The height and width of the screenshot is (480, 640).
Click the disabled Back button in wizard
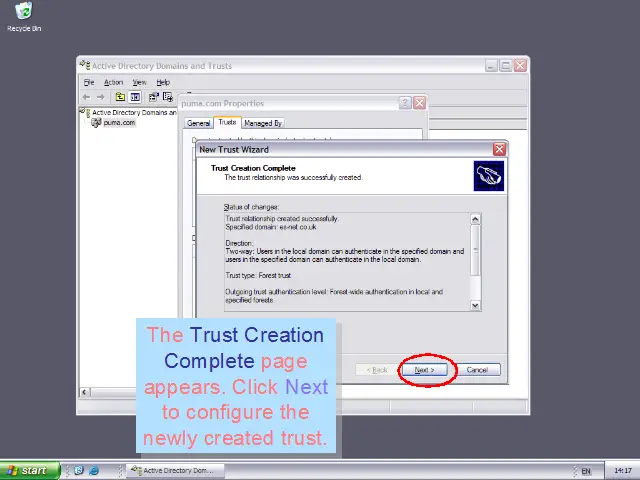(x=377, y=370)
